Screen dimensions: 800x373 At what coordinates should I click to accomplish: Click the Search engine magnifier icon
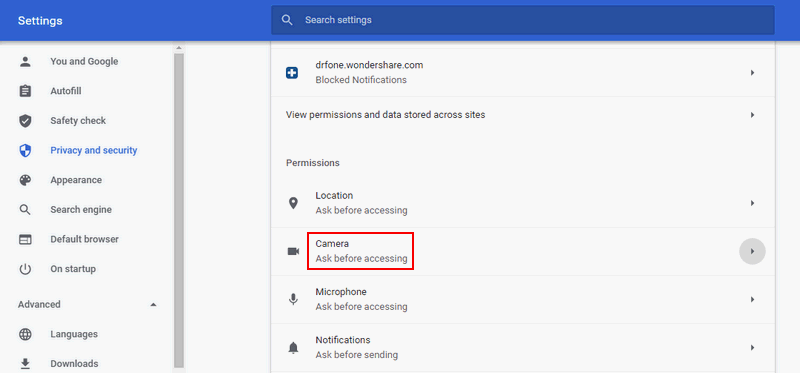coord(25,210)
